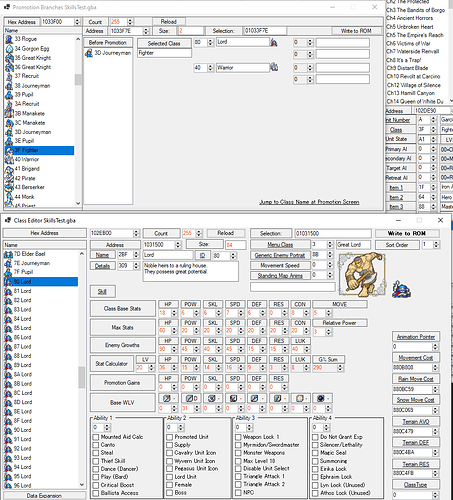This screenshot has height=500, width=453.
Task: Click the 3D Journeyman icon under Before Promotion
Action: (89, 53)
